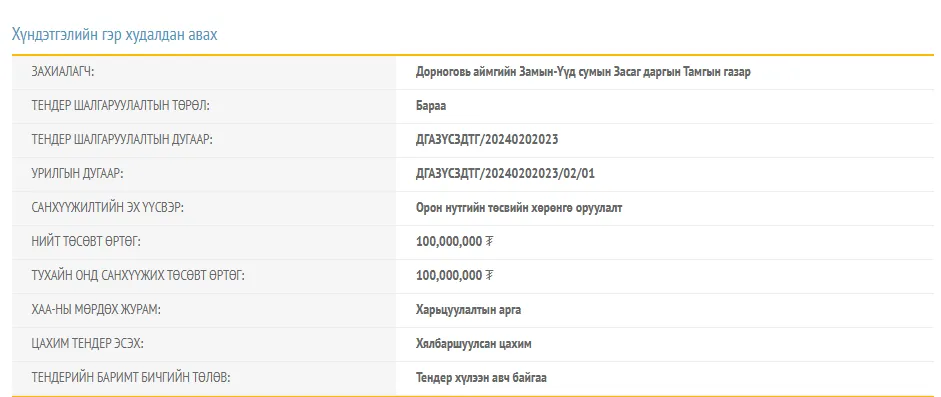Click the heading "Хүндэтгэлийн гэр худалдан авах"
Viewport: 941px width, 397px height.
115,35
